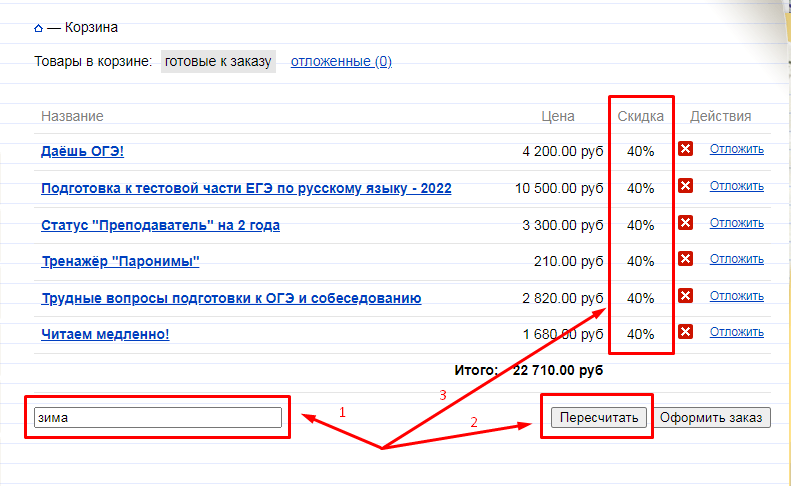This screenshot has height=486, width=791.
Task: Click Отложить for the "Даёшь ОГЭ!" row
Action: [x=736, y=150]
